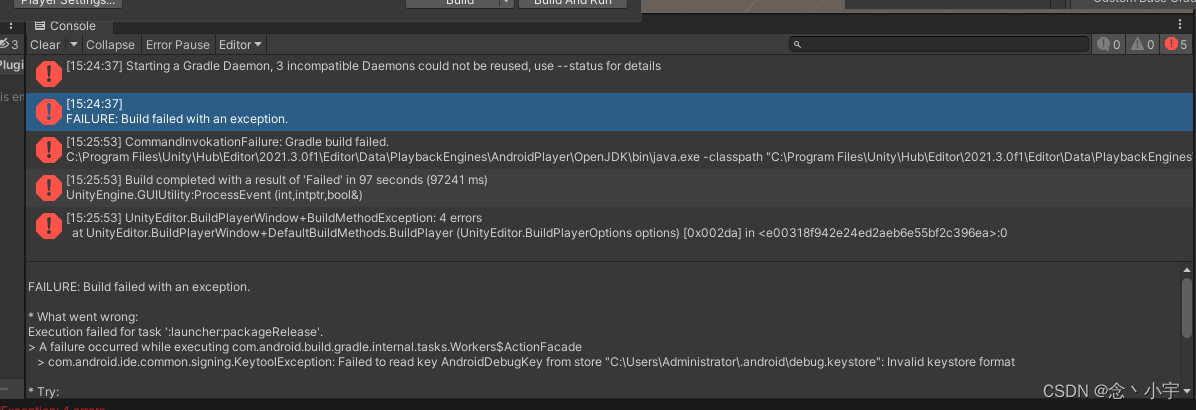Open the Build button dropdown arrow

[506, 3]
